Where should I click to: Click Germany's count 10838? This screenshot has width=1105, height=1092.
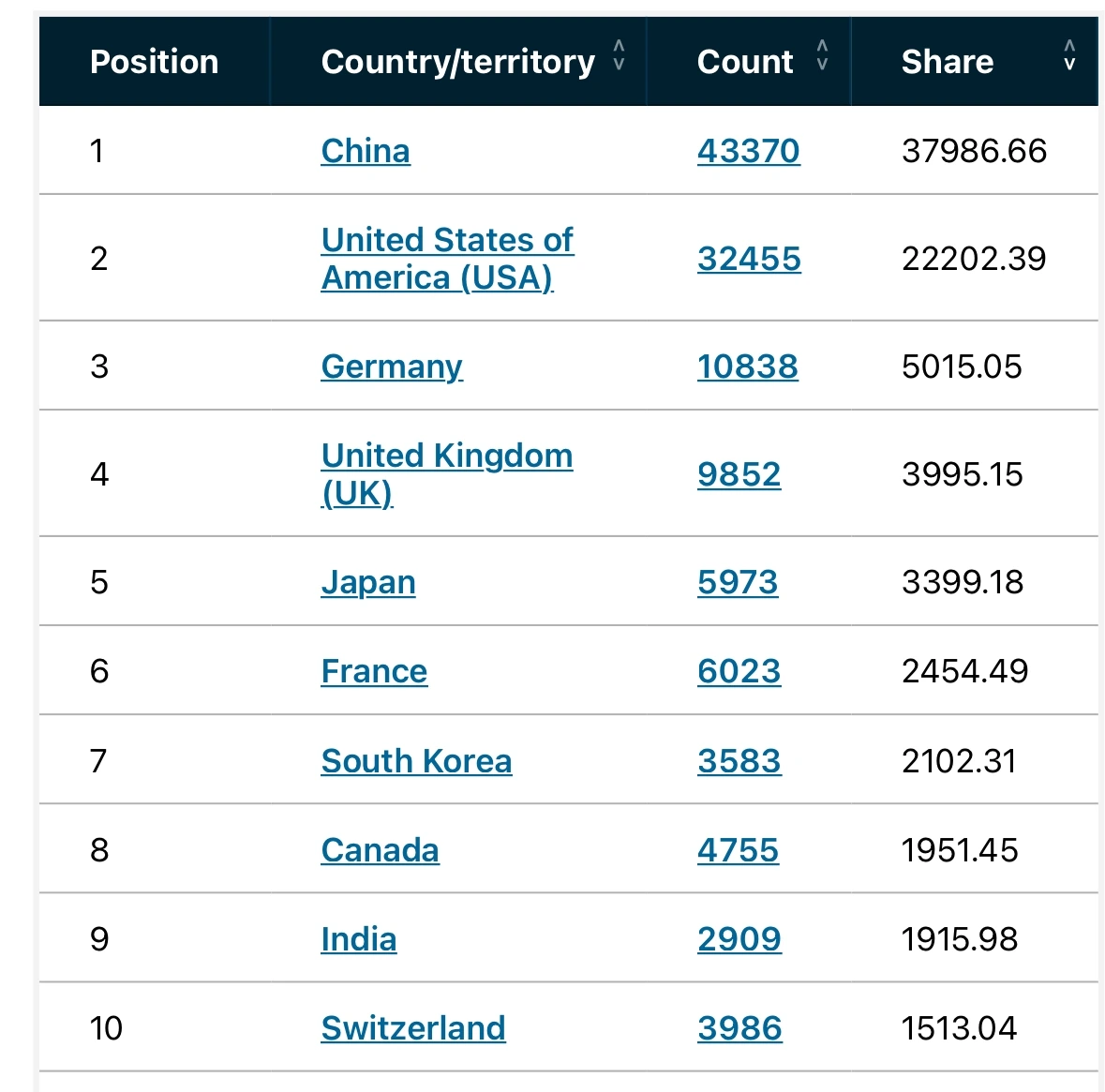pyautogui.click(x=747, y=366)
